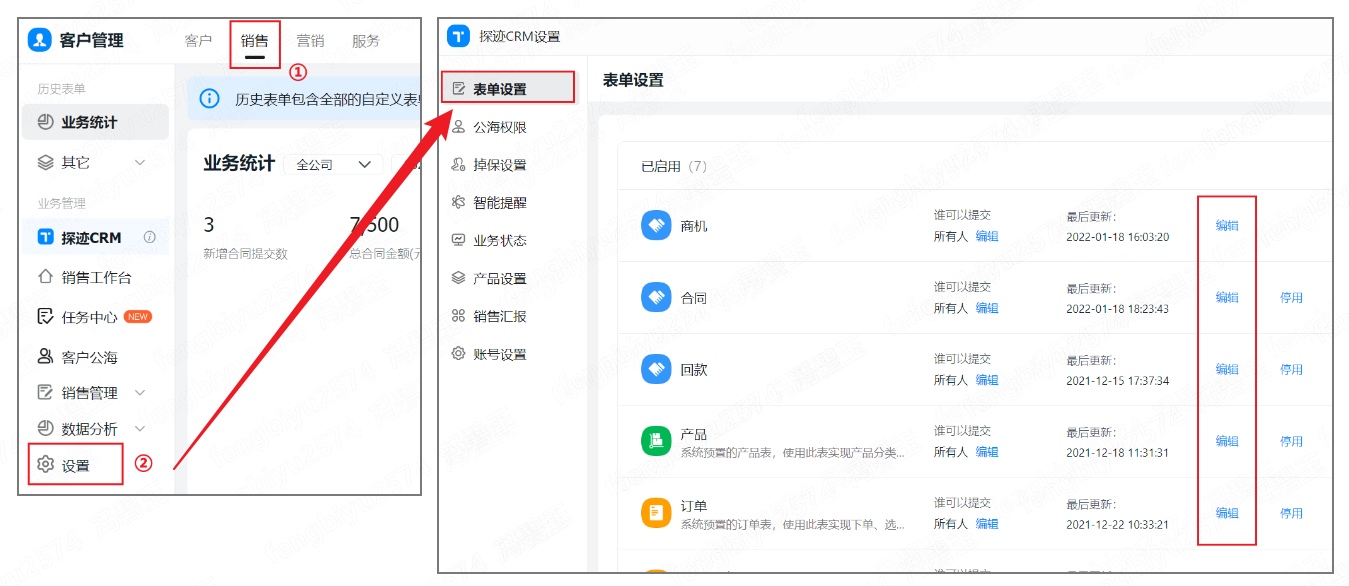The image size is (1349, 586).
Task: Click the blue info icon in banner
Action: 210,99
